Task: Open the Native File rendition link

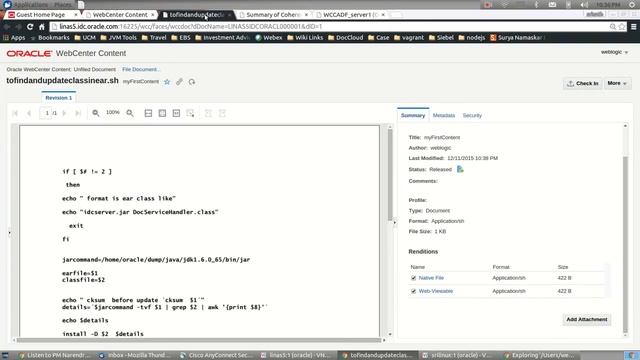Action: (x=431, y=278)
